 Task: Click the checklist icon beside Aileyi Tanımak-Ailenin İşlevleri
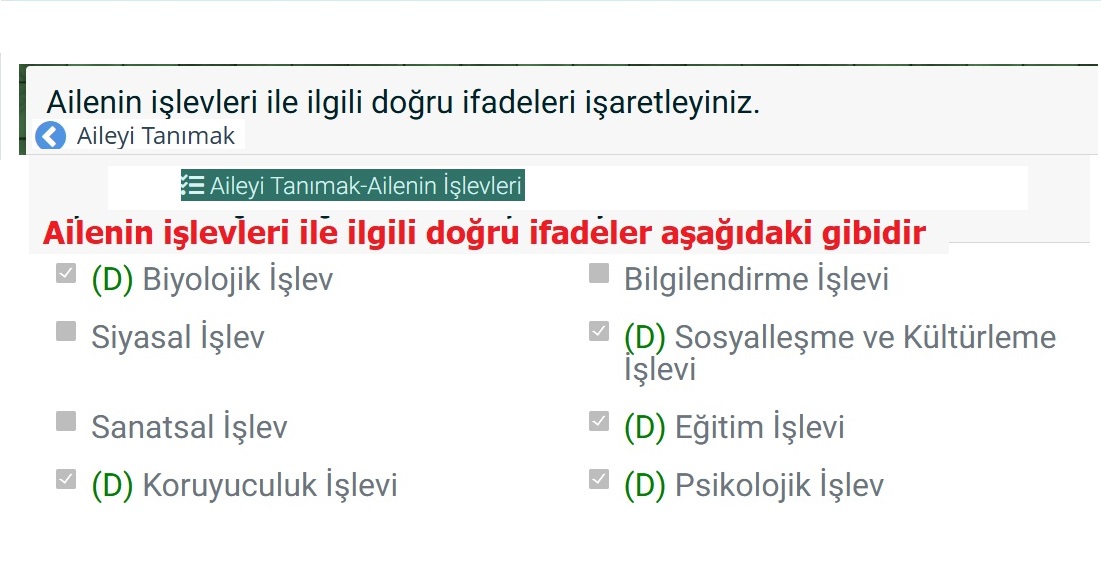click(x=192, y=185)
